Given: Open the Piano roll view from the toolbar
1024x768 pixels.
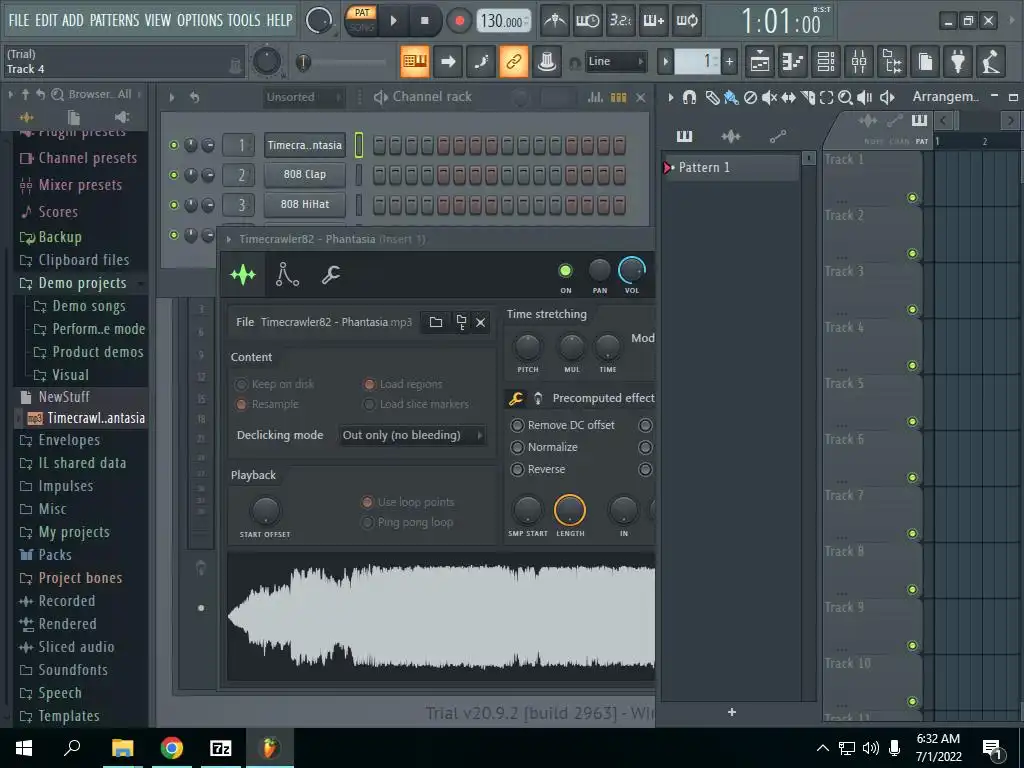Looking at the screenshot, I should (793, 62).
